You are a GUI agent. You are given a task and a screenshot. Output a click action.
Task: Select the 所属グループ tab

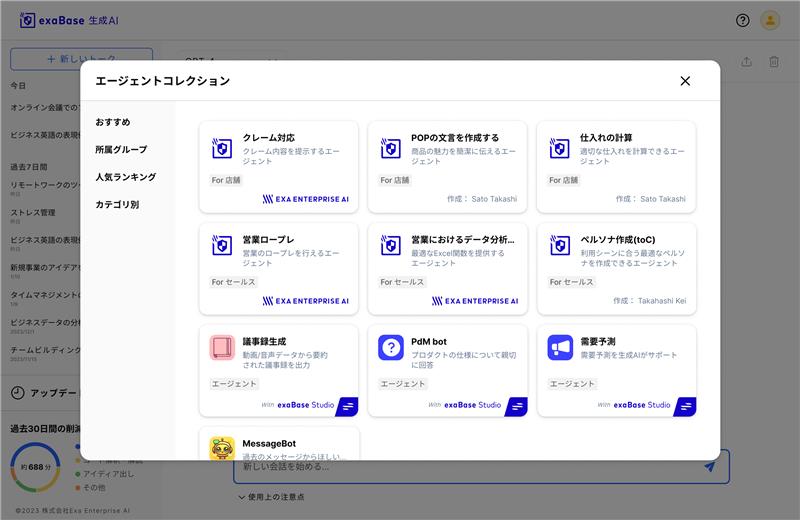(x=121, y=150)
